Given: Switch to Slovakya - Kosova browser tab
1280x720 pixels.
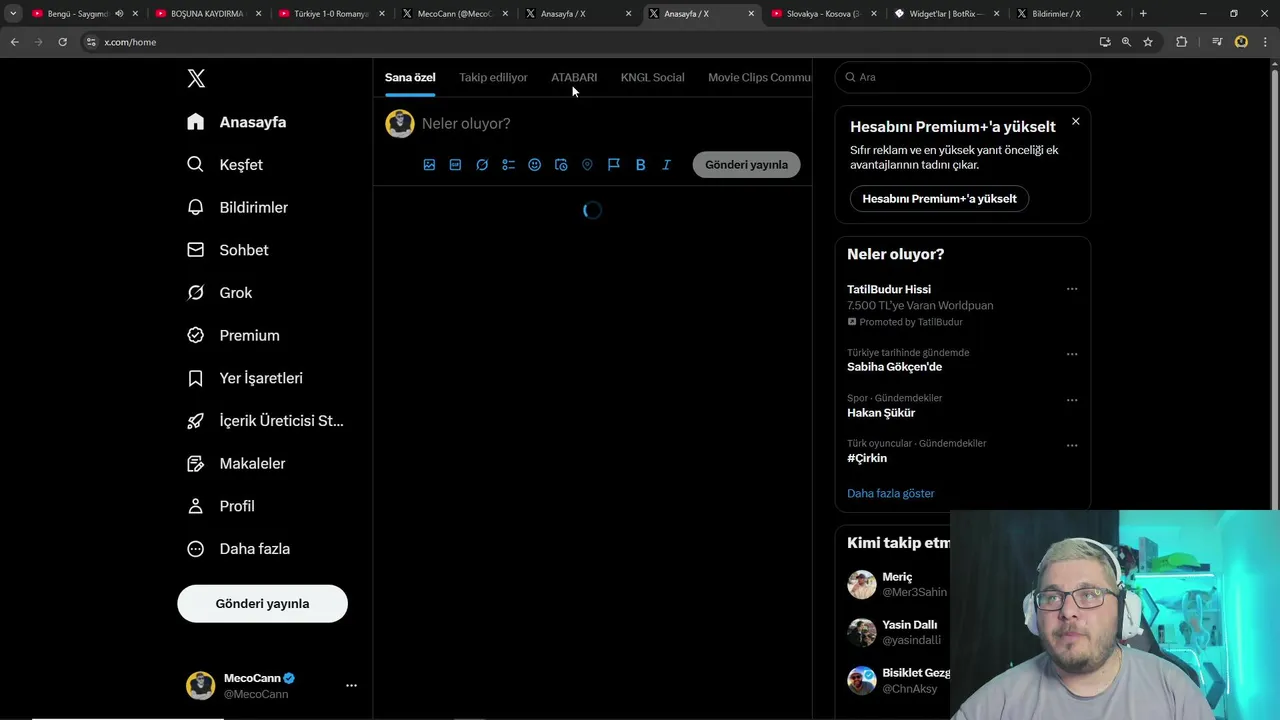Looking at the screenshot, I should point(823,14).
